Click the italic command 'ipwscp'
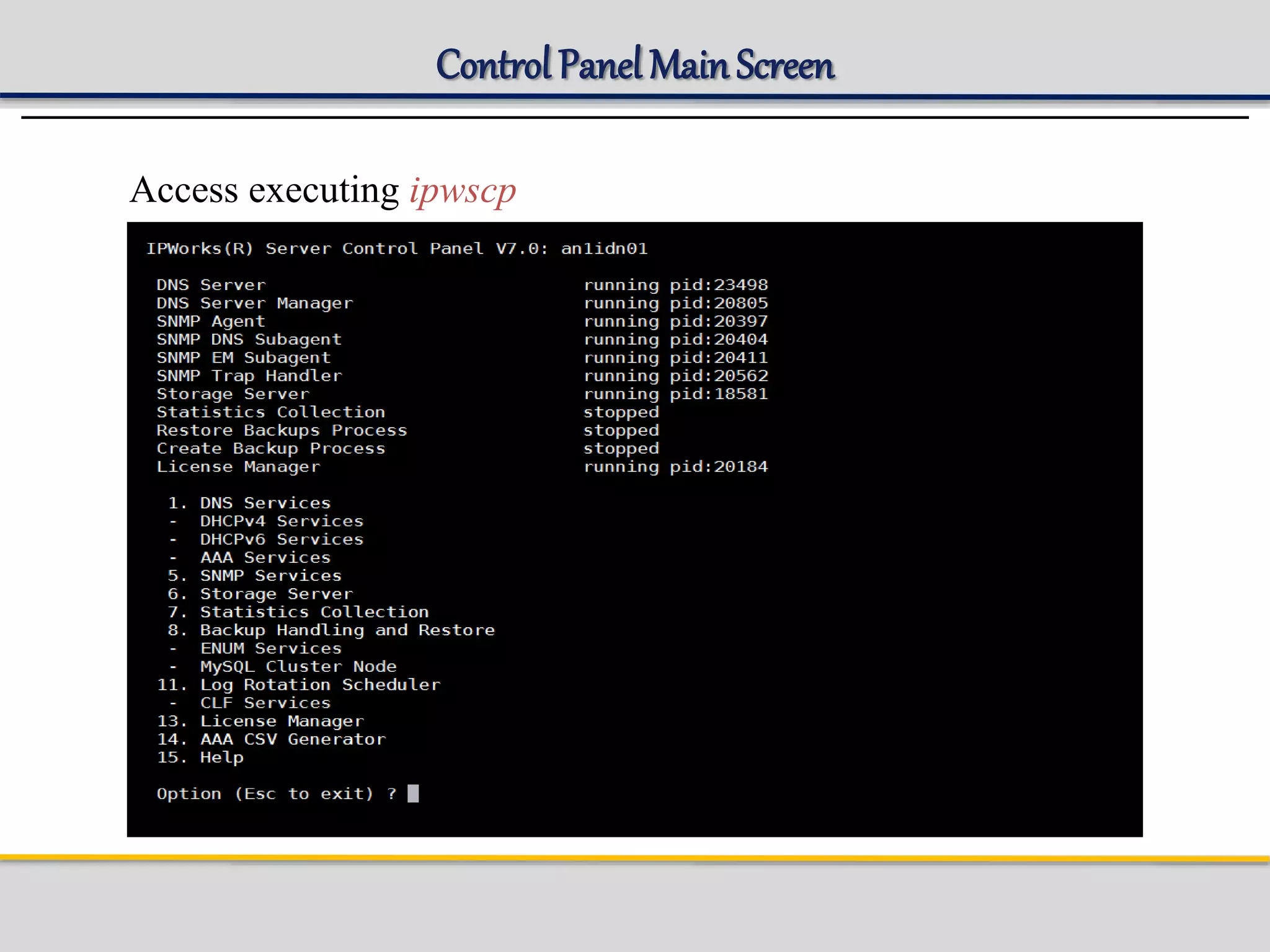1270x952 pixels. tap(463, 190)
